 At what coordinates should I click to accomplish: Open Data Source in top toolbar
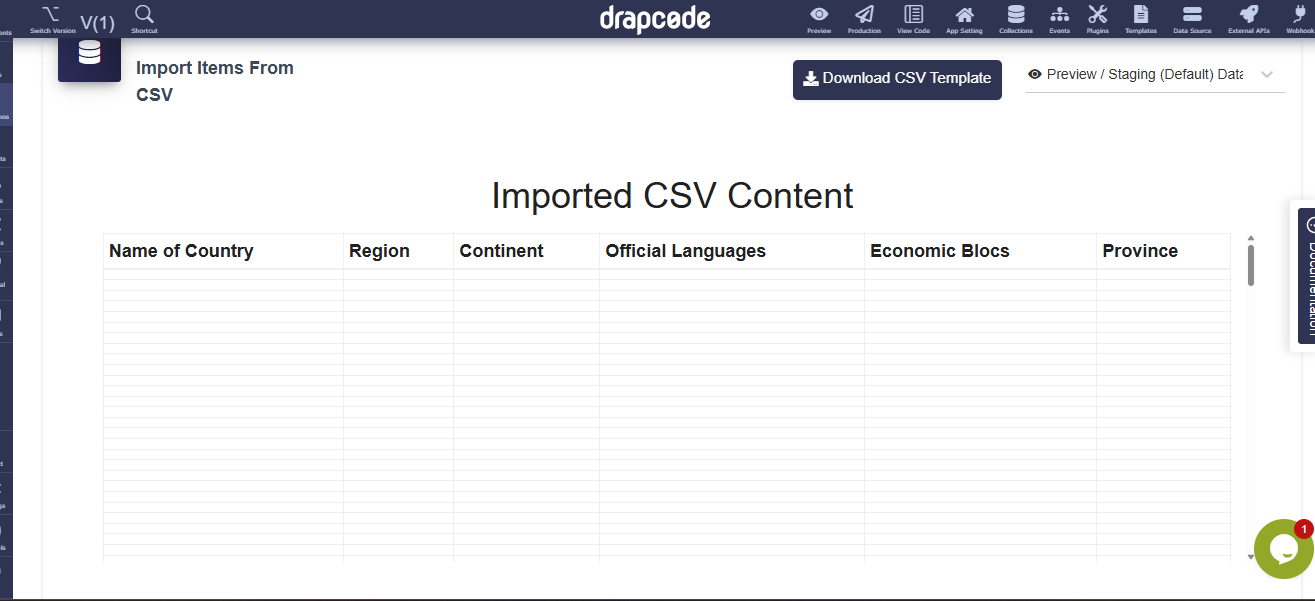coord(1192,15)
